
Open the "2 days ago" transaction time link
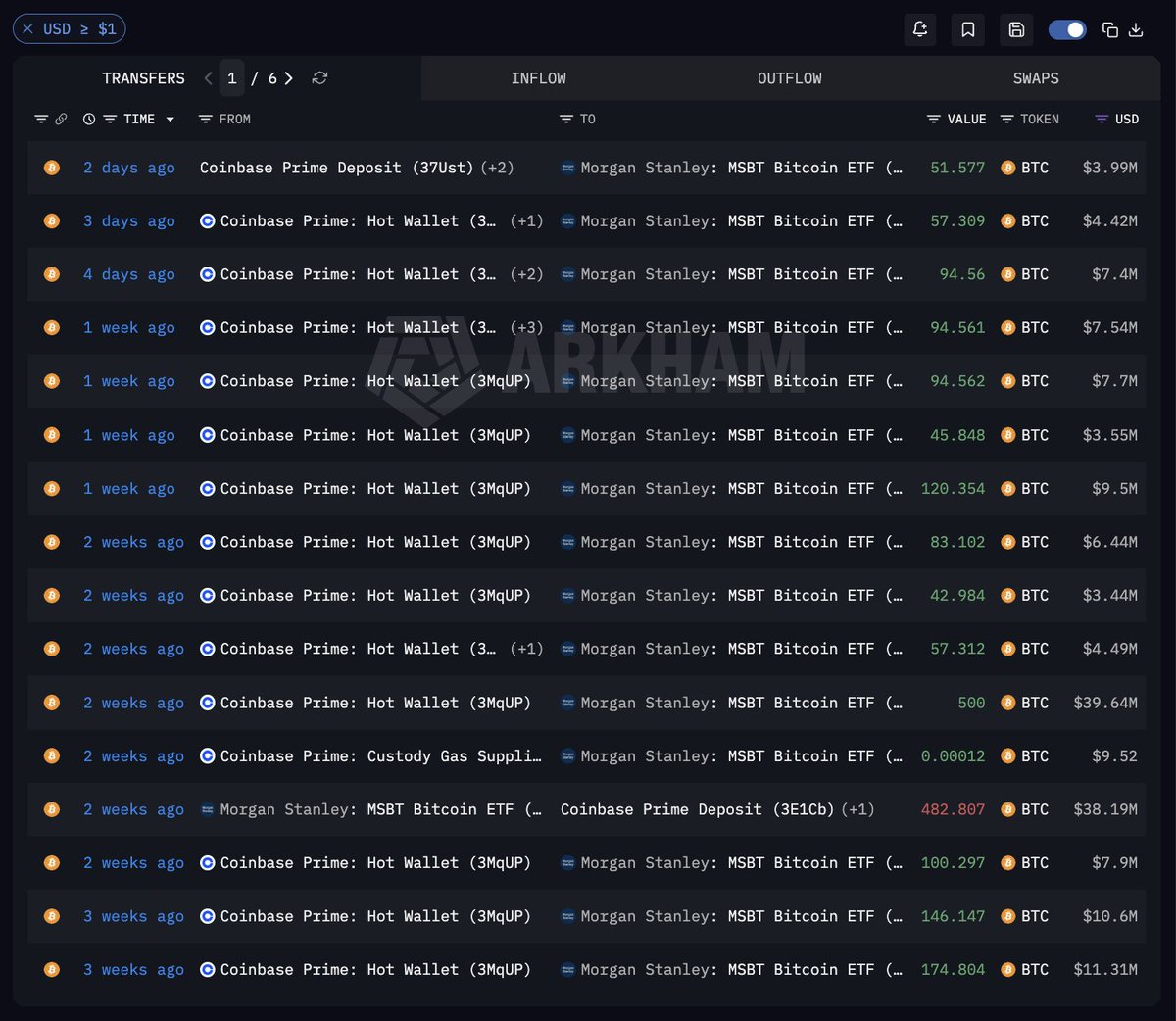(x=129, y=168)
